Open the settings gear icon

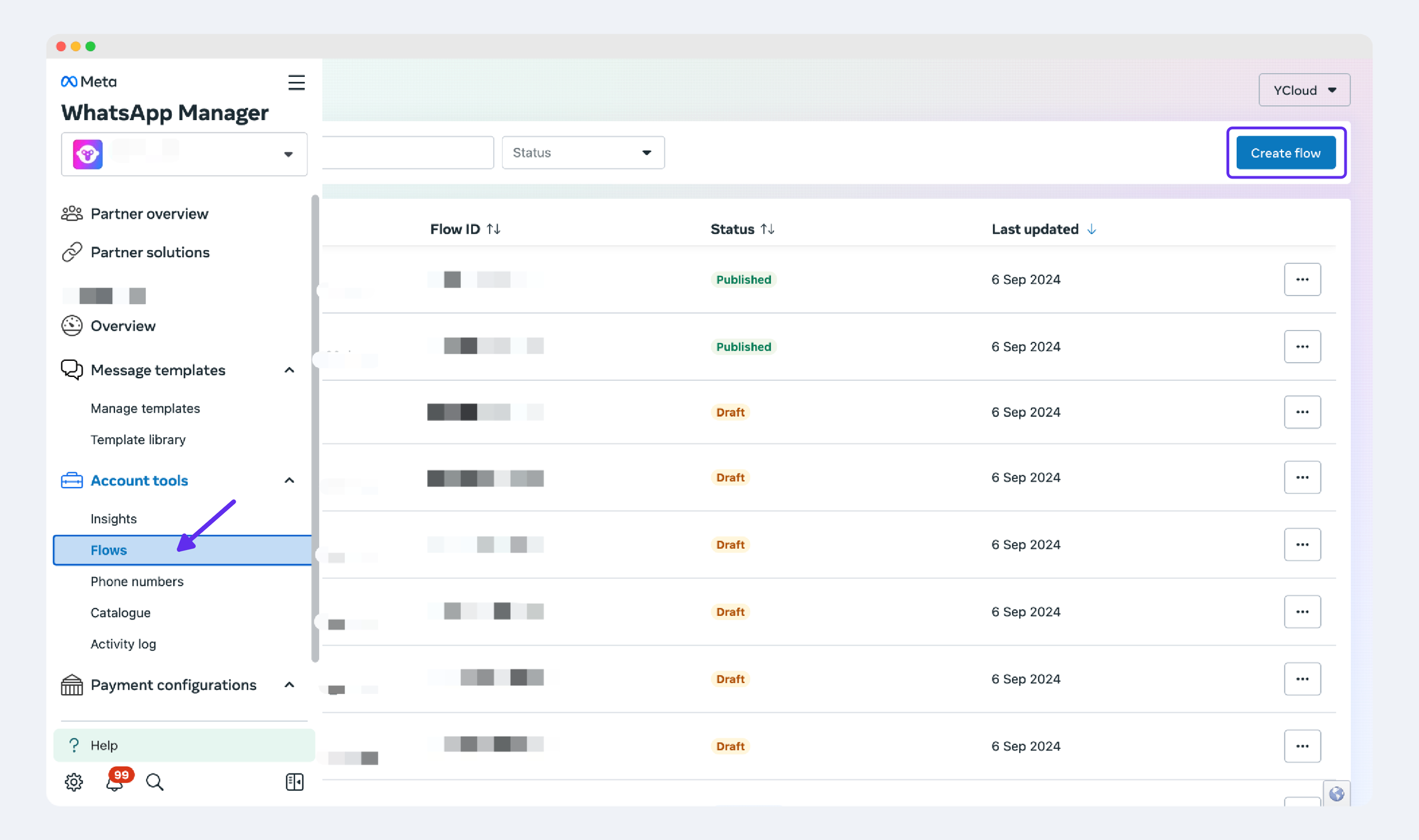point(73,781)
